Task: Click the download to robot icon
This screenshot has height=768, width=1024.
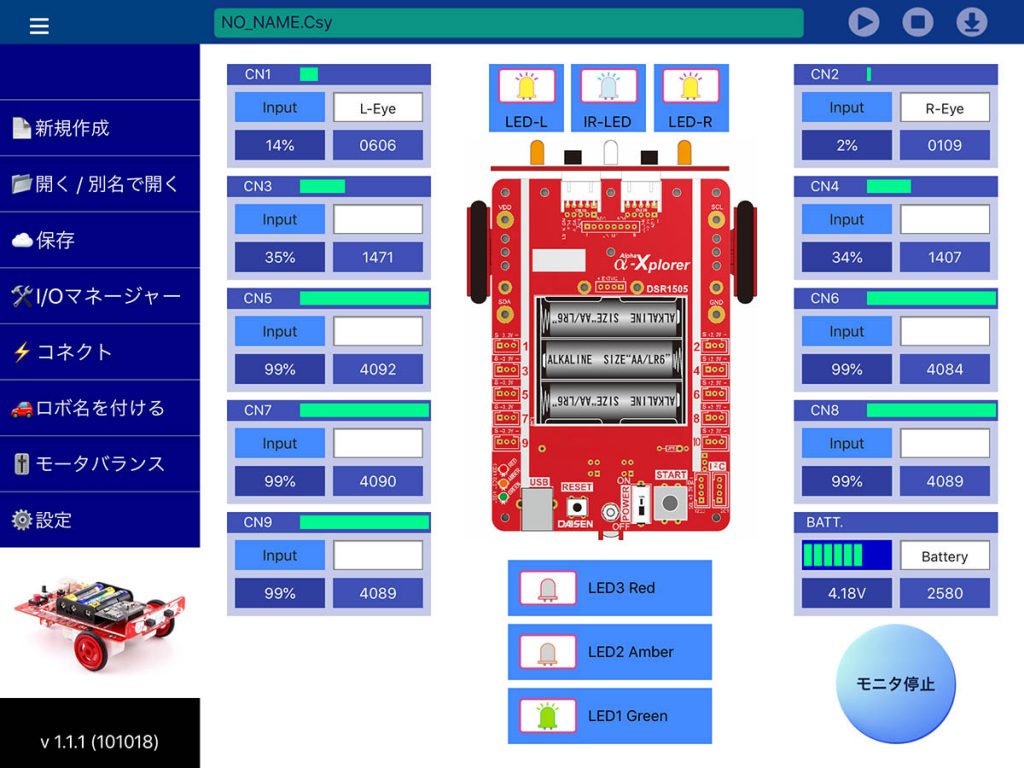Action: coord(972,22)
